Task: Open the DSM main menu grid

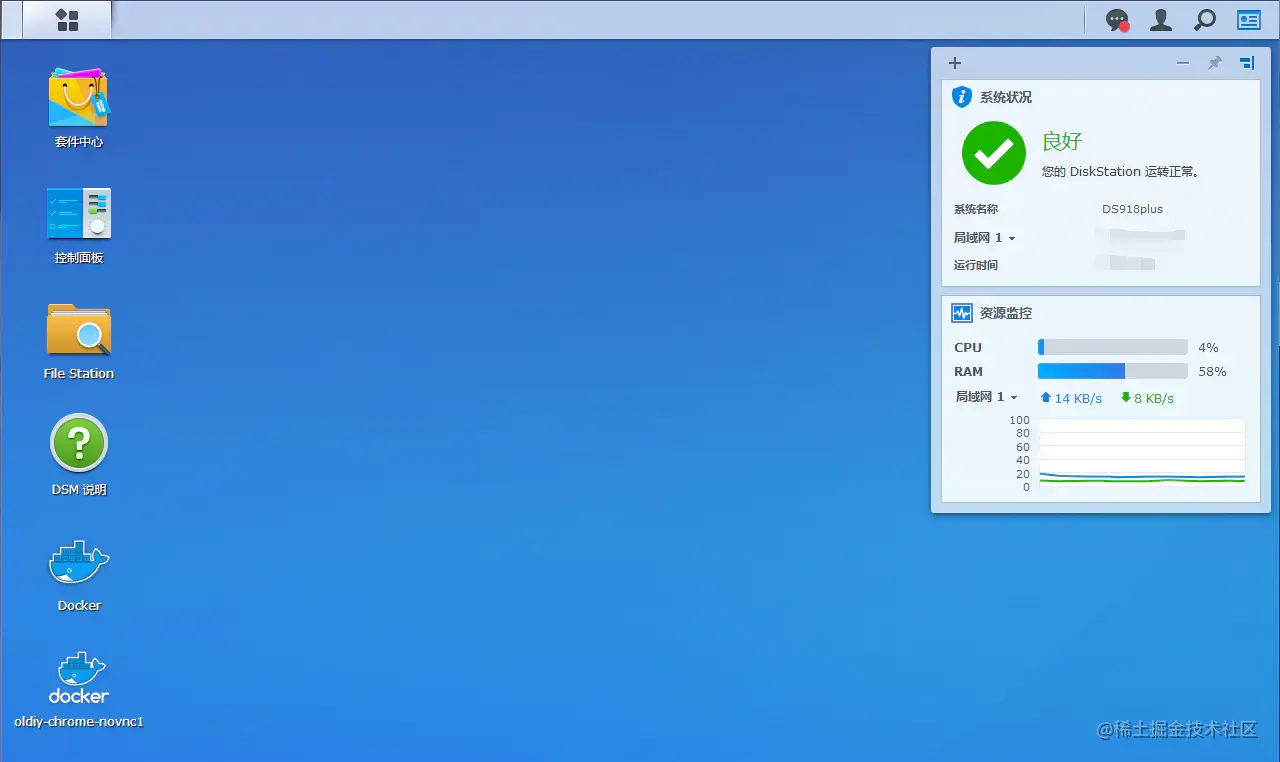Action: 67,20
